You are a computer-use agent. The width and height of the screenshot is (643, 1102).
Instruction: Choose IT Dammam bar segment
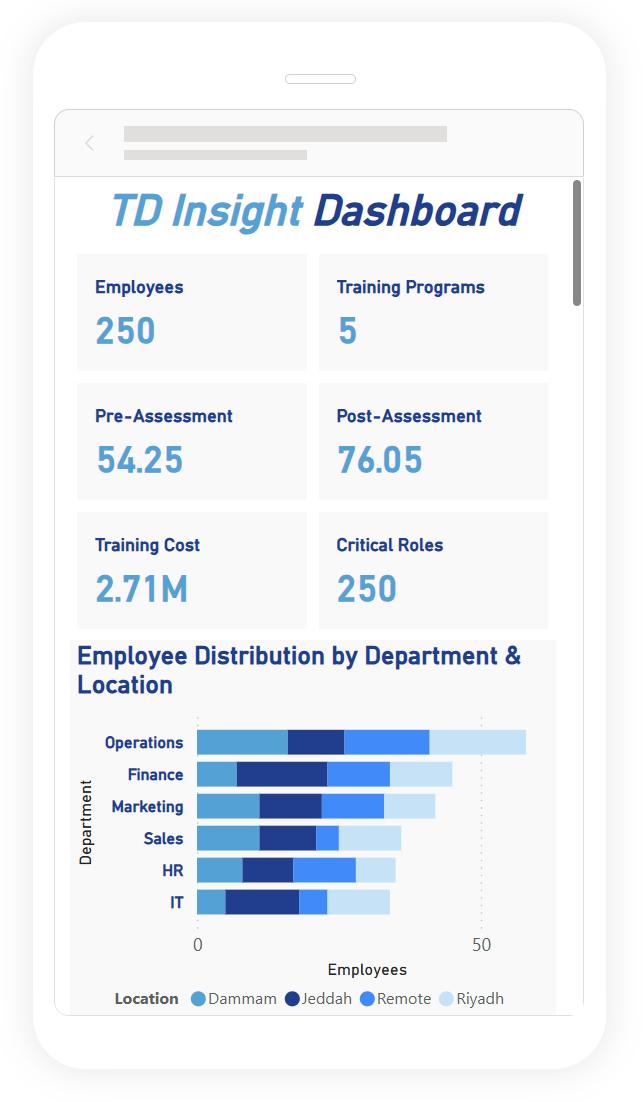click(x=212, y=902)
